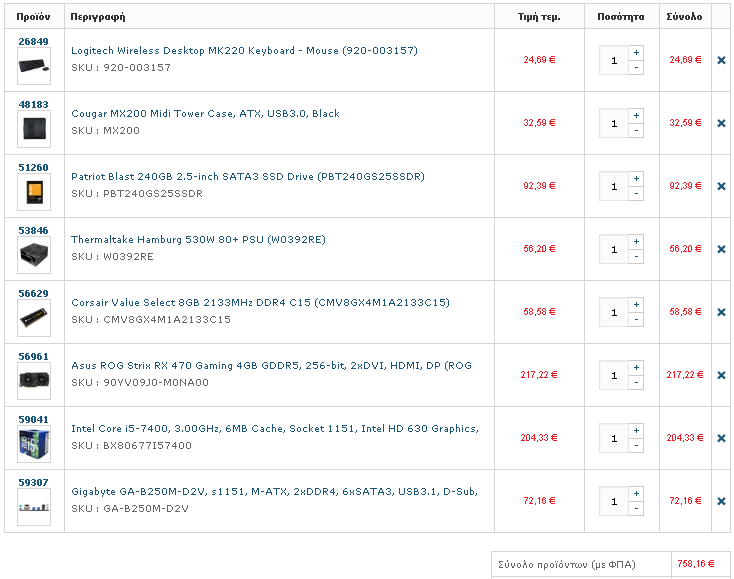
Task: View Patriot Blast SSD thumbnail image
Action: [x=34, y=192]
